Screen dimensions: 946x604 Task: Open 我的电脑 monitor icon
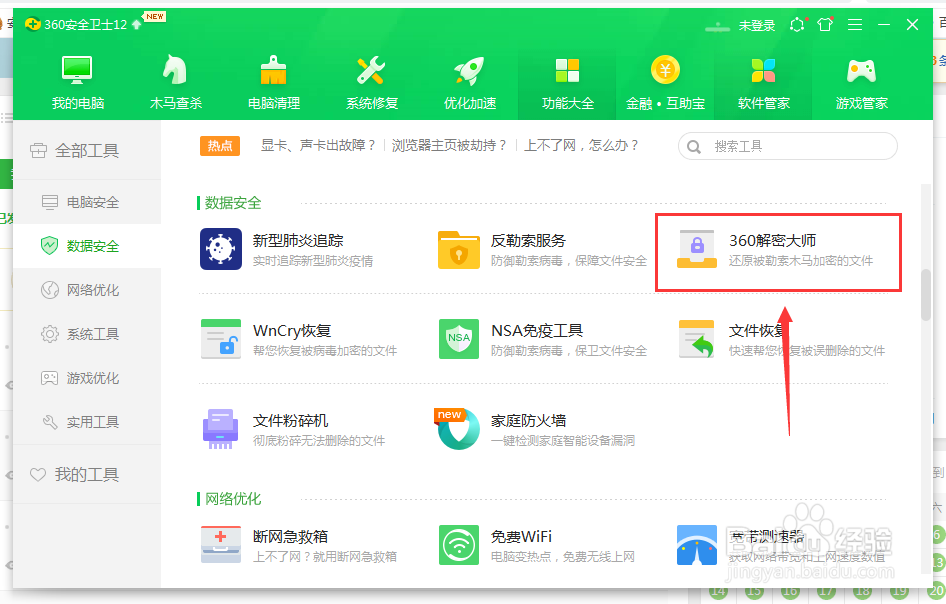77,70
